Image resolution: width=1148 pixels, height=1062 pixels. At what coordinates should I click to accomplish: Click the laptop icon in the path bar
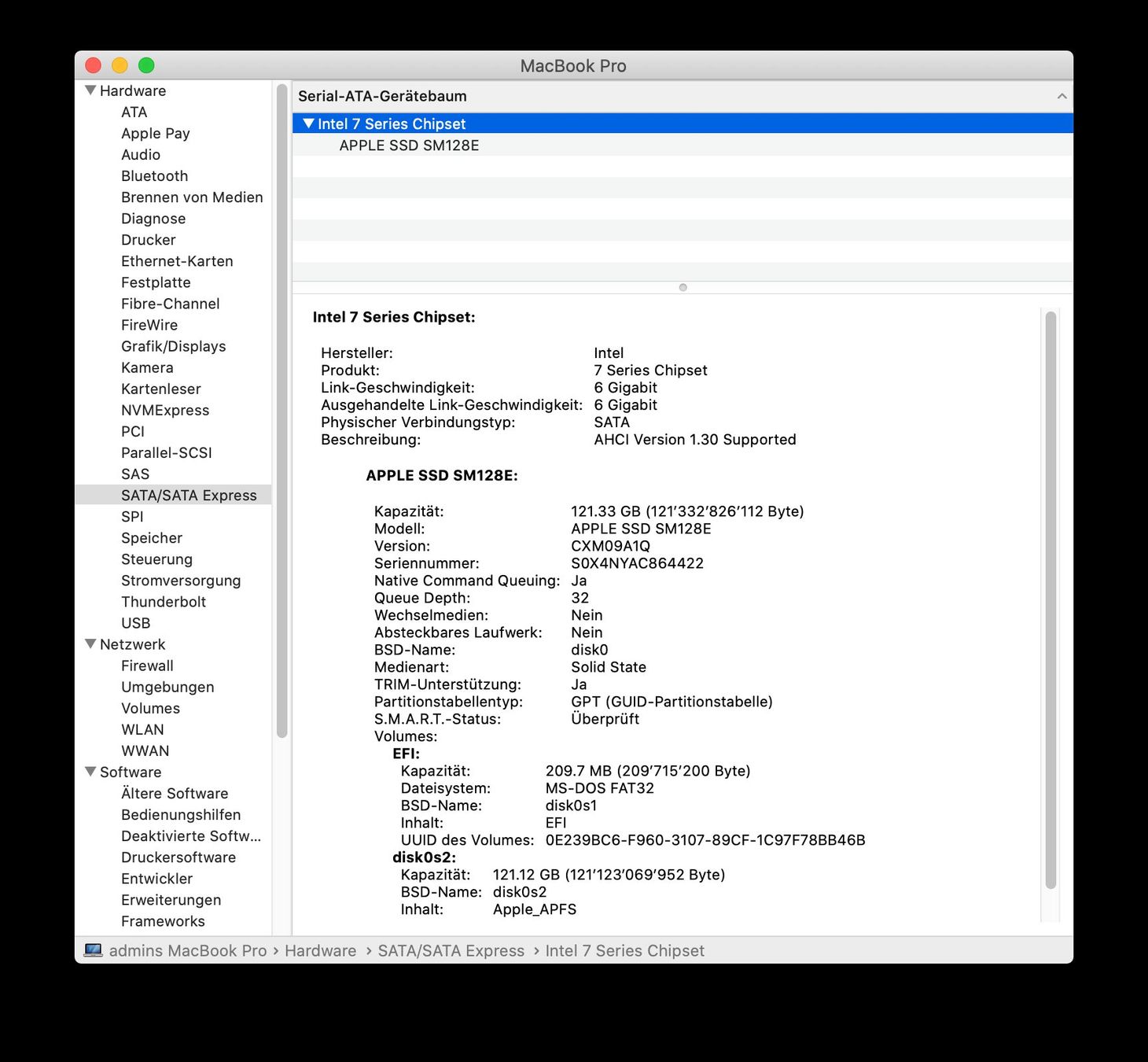tap(94, 950)
